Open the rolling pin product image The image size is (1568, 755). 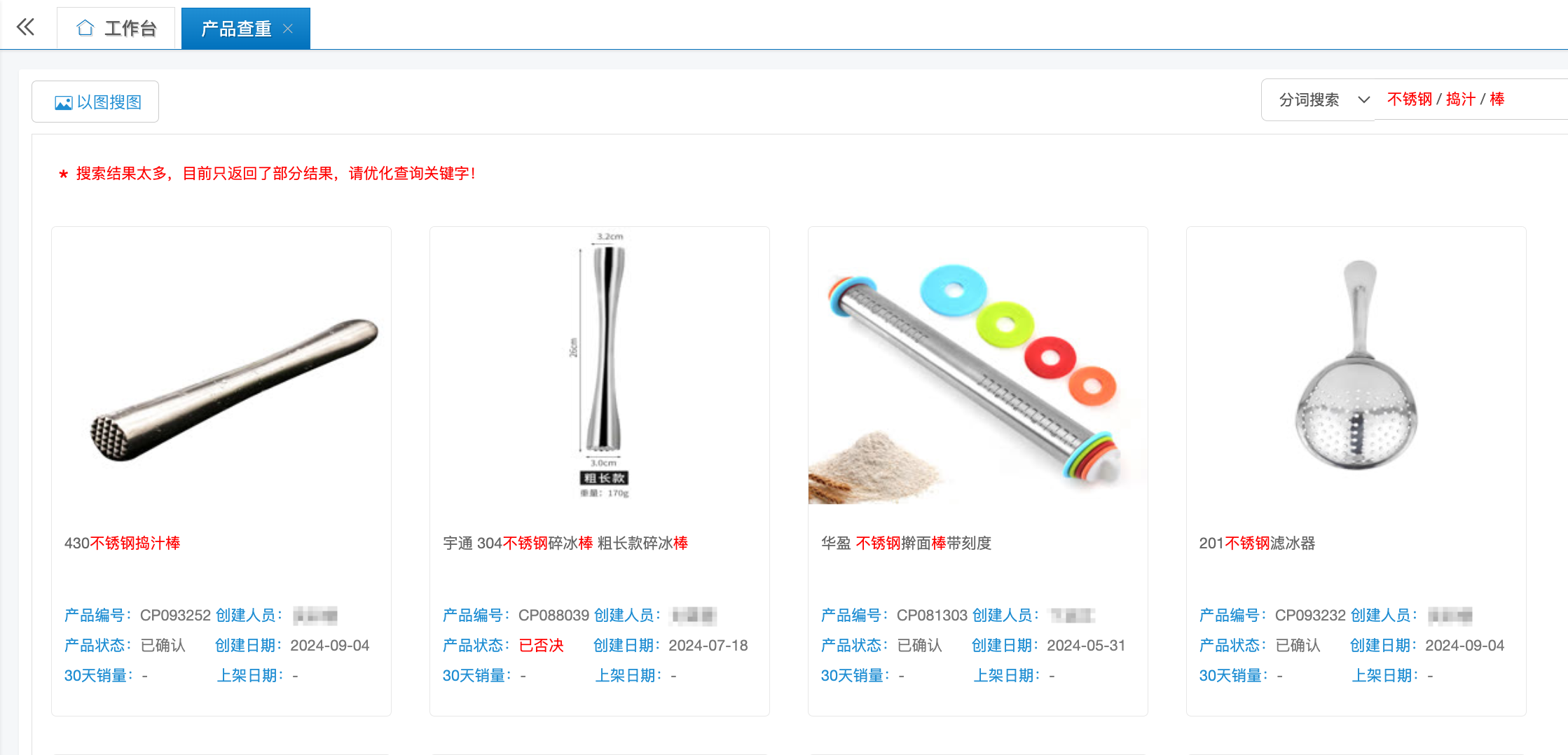click(x=978, y=366)
